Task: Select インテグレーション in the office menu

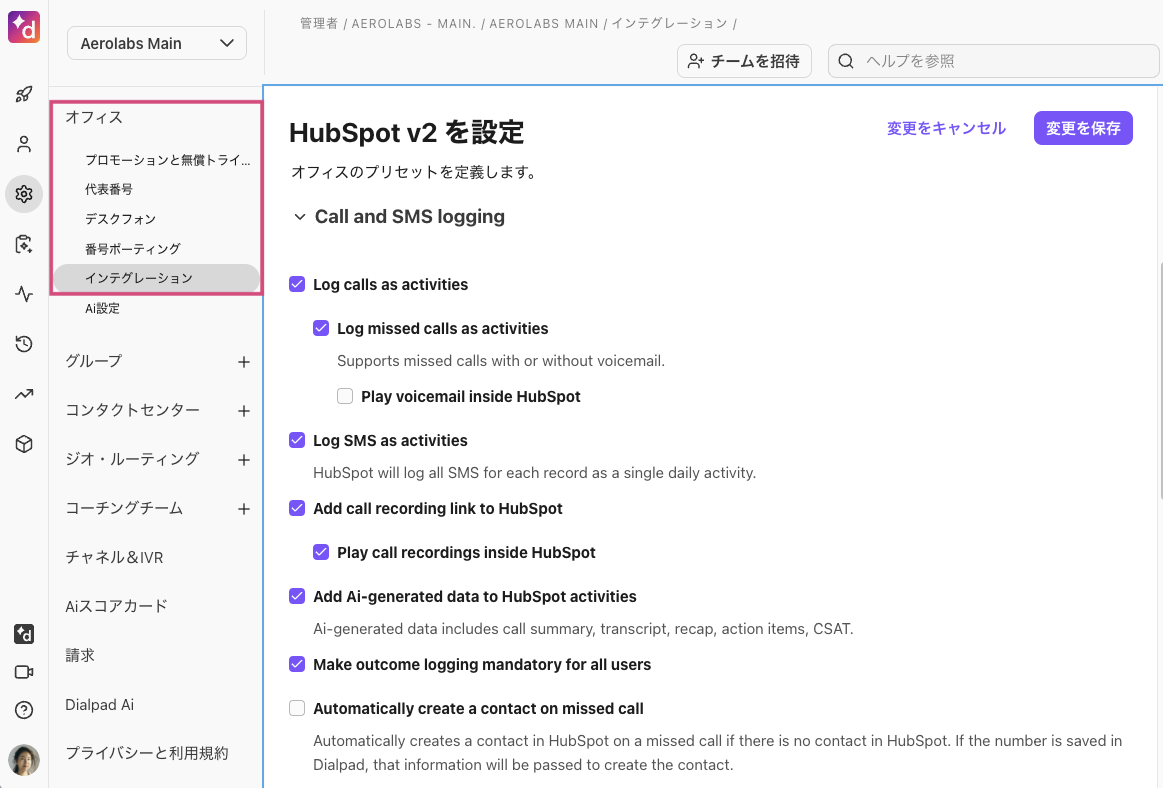Action: point(157,278)
